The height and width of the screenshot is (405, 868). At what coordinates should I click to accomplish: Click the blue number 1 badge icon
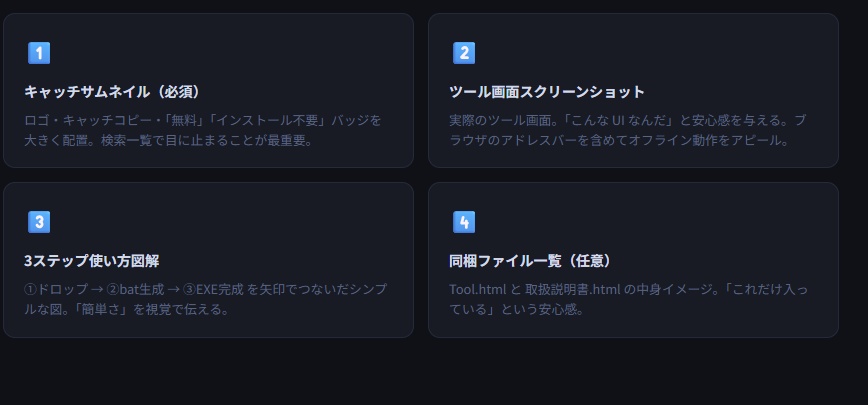tap(38, 53)
